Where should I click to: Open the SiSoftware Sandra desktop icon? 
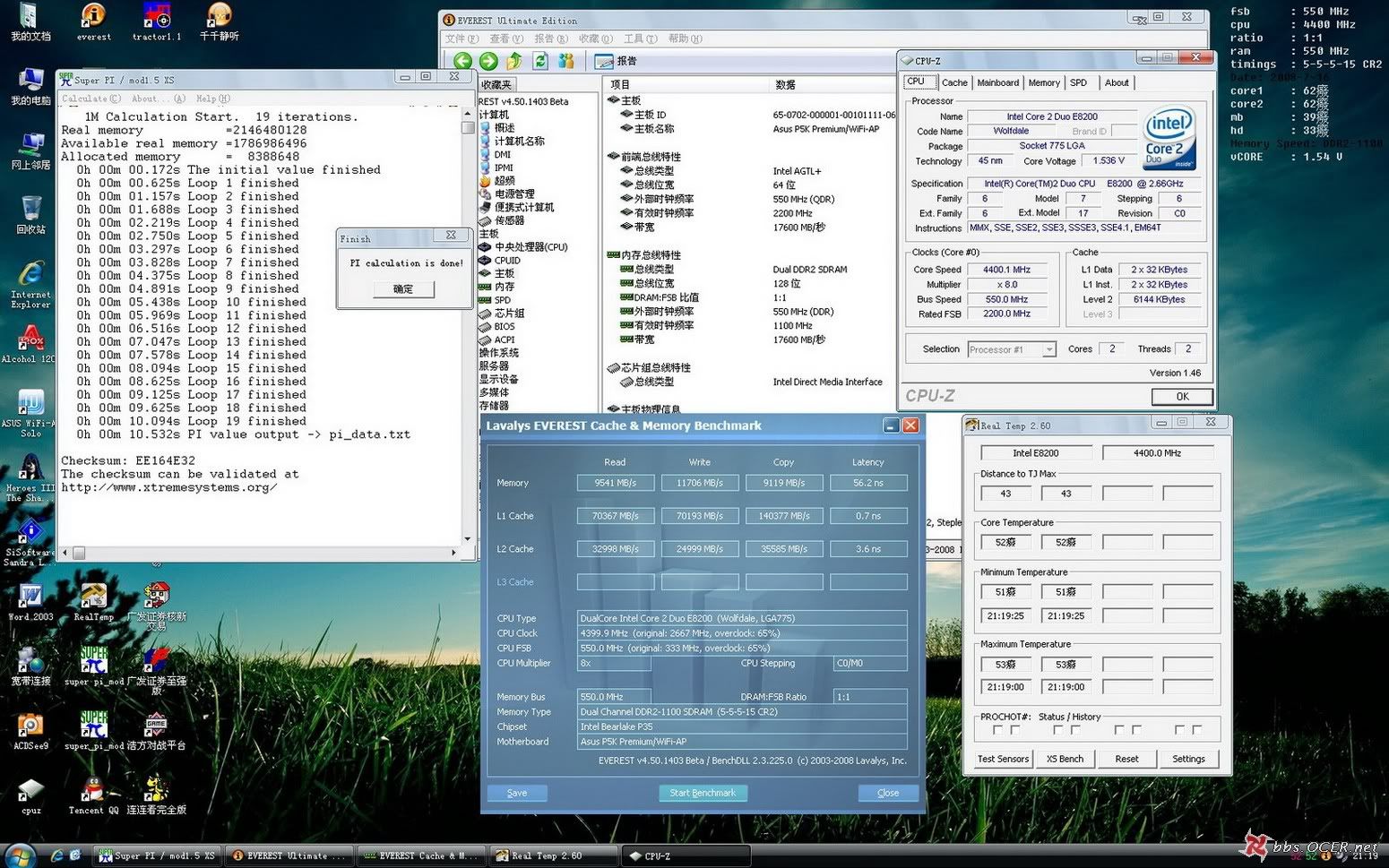(x=29, y=543)
